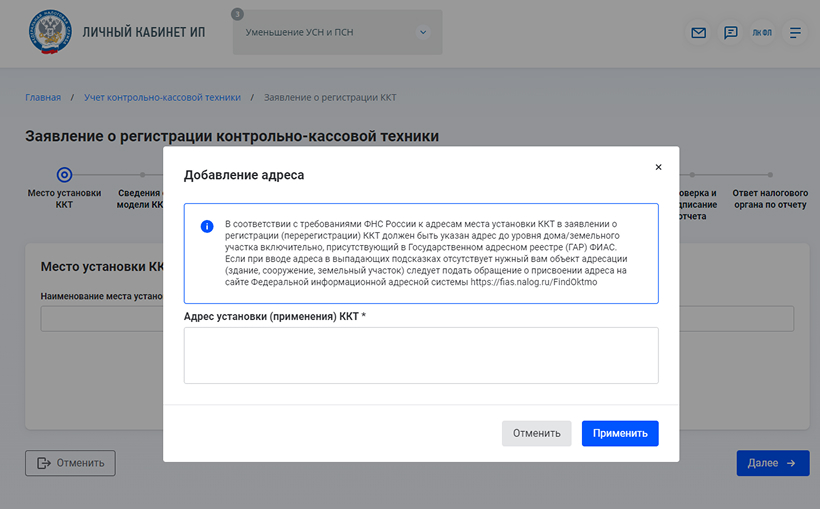The height and width of the screenshot is (509, 820).
Task: Click notification badge showing 3
Action: (237, 14)
